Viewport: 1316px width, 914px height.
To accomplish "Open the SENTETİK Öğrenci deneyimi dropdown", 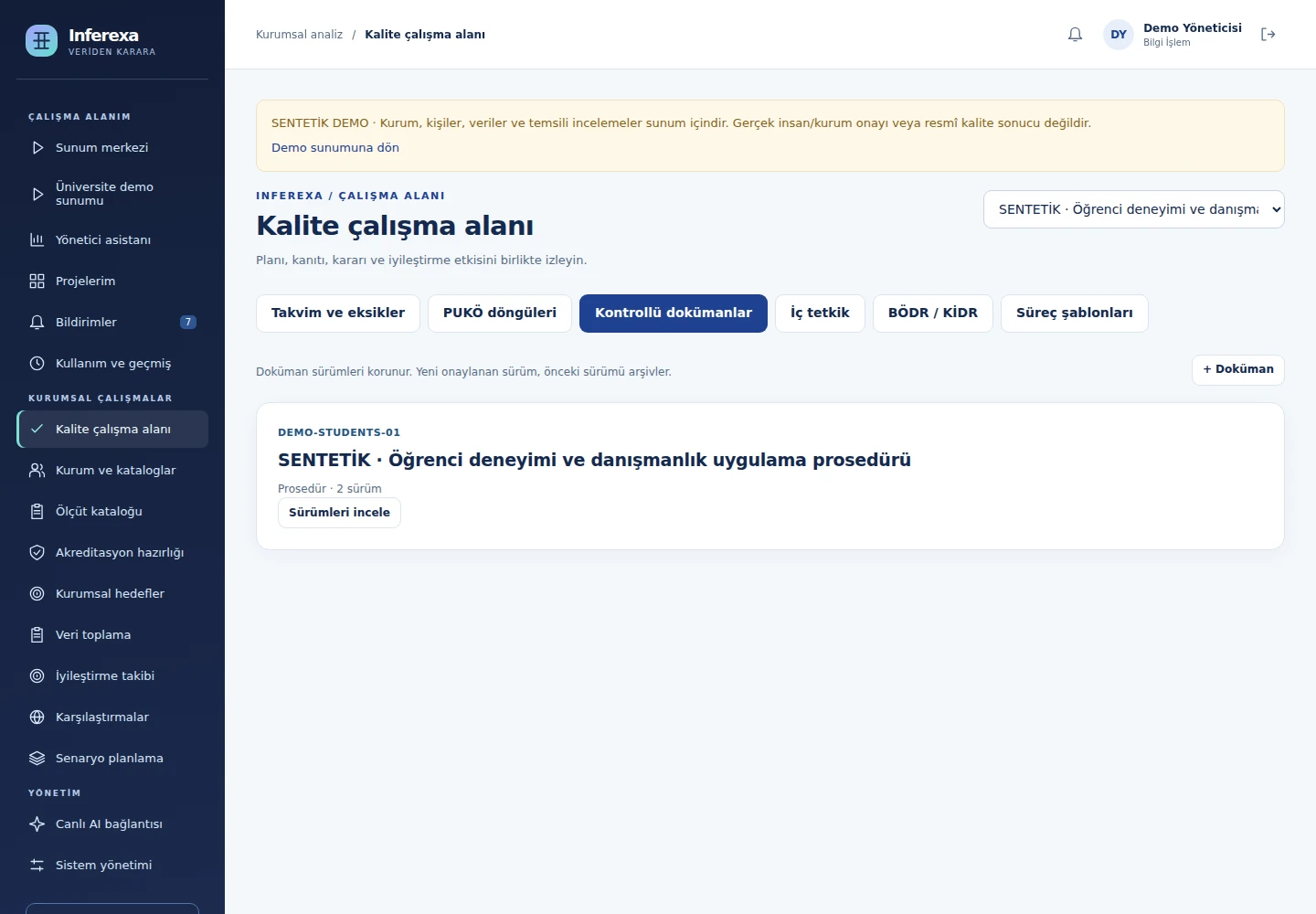I will (x=1133, y=209).
